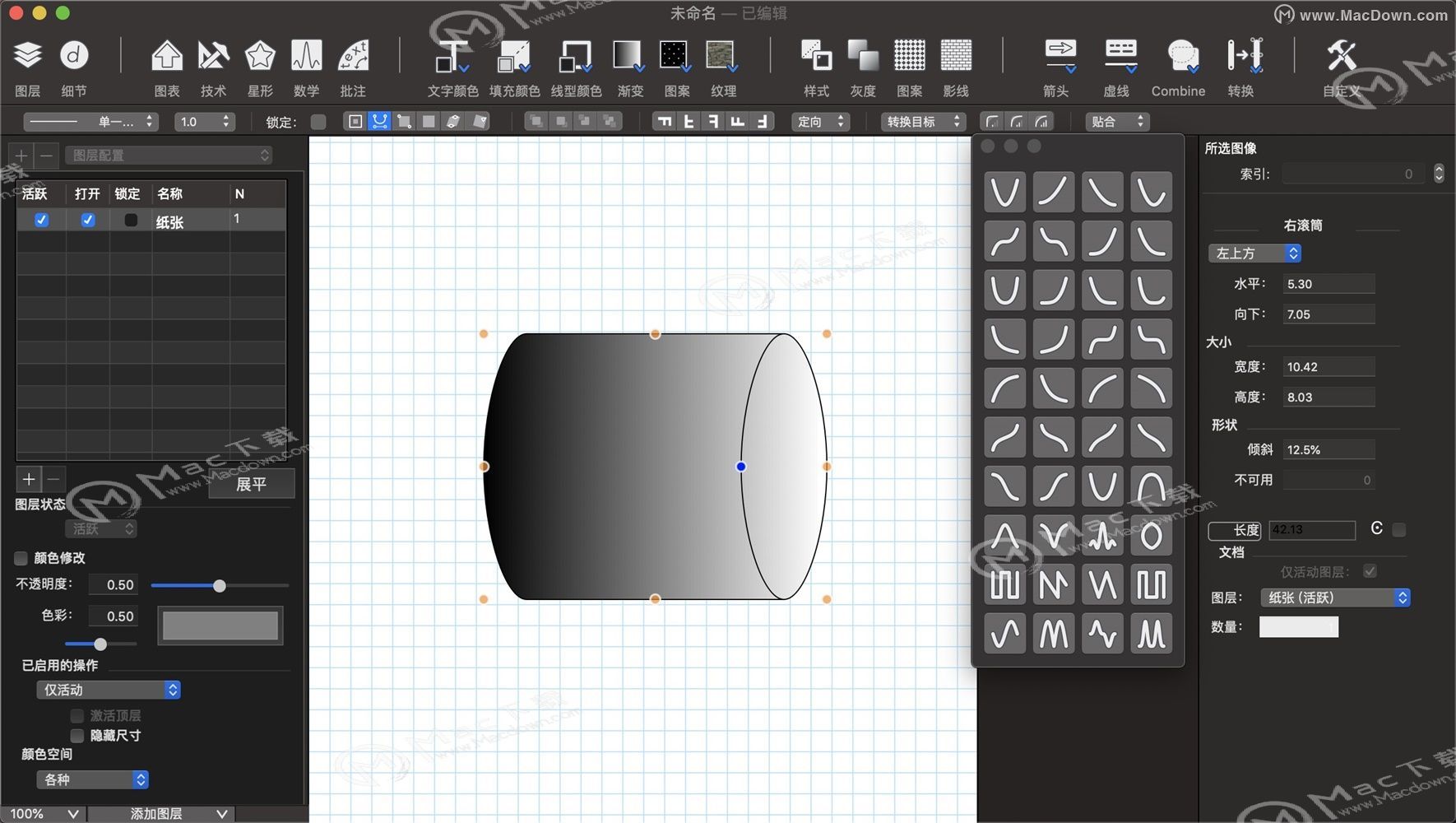
Task: Open the line style 单一 dropdown
Action: 90,122
